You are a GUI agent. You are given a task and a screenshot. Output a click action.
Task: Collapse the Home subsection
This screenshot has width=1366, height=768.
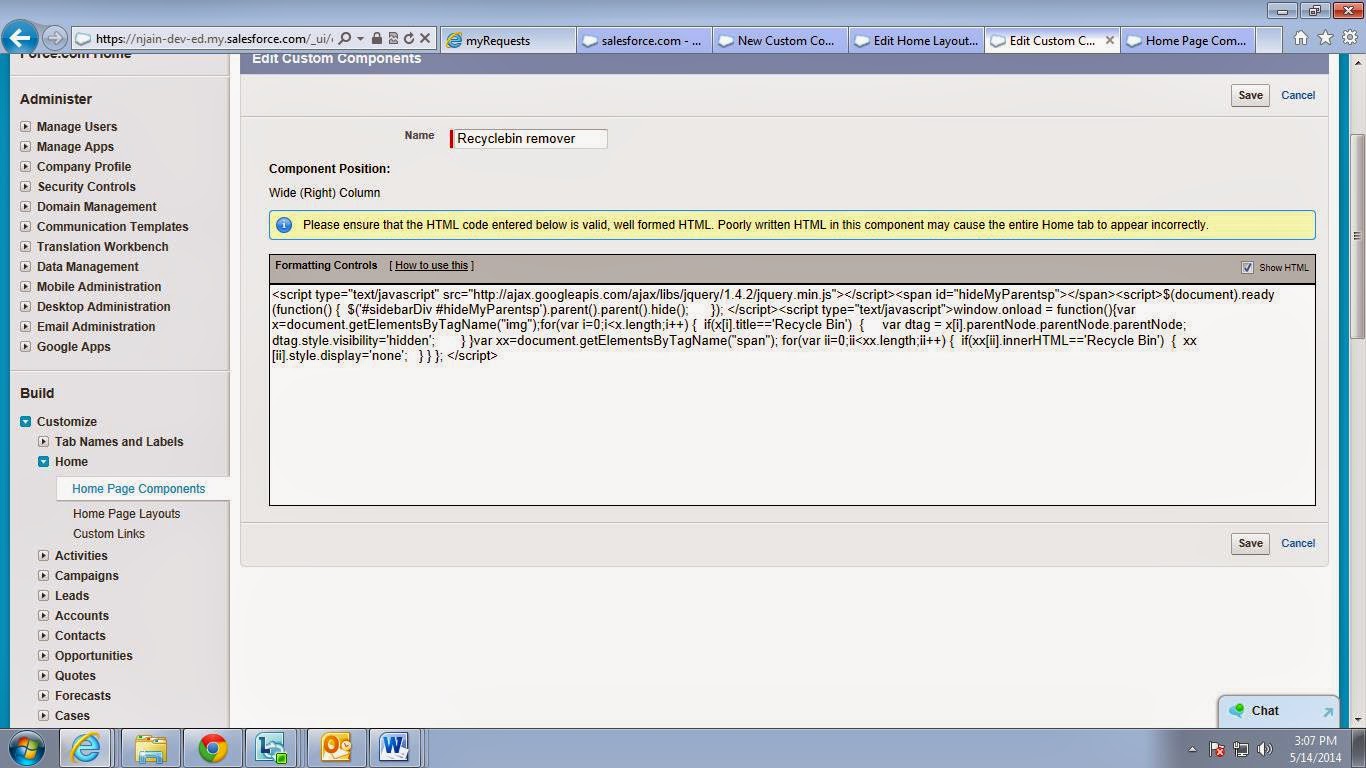(x=44, y=462)
